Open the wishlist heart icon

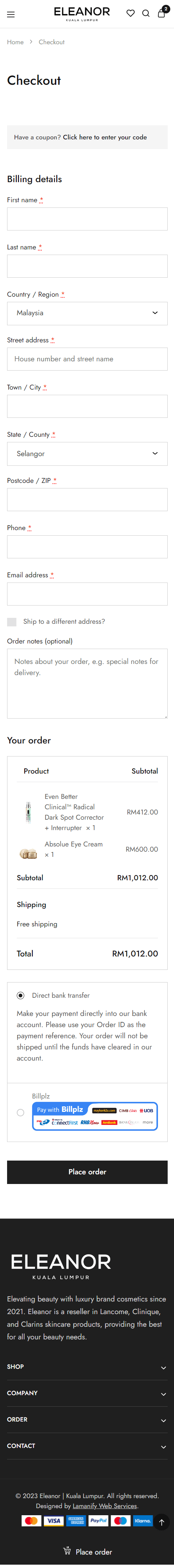tap(131, 13)
